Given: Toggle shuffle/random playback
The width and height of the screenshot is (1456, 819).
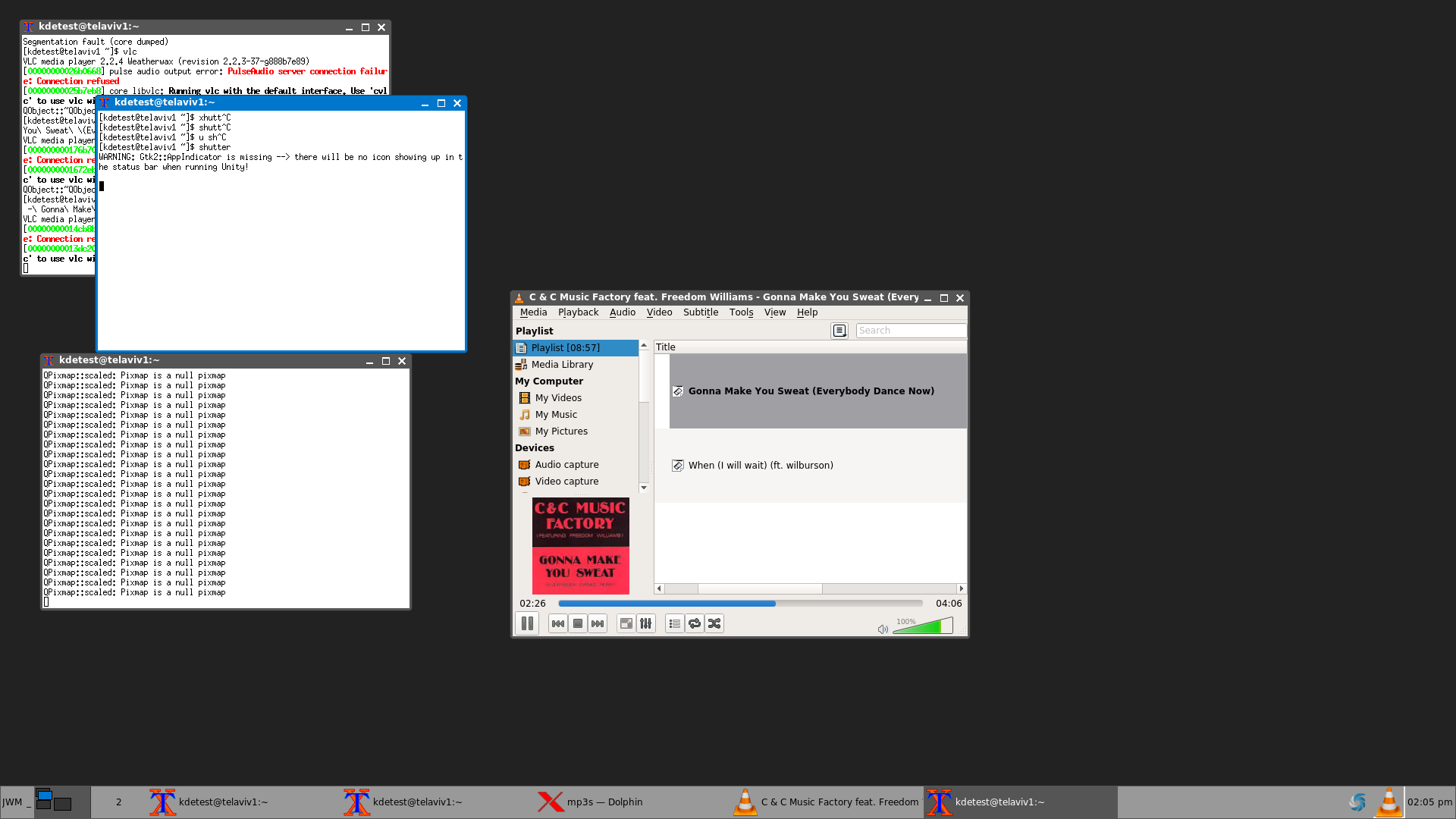Looking at the screenshot, I should coord(714,623).
